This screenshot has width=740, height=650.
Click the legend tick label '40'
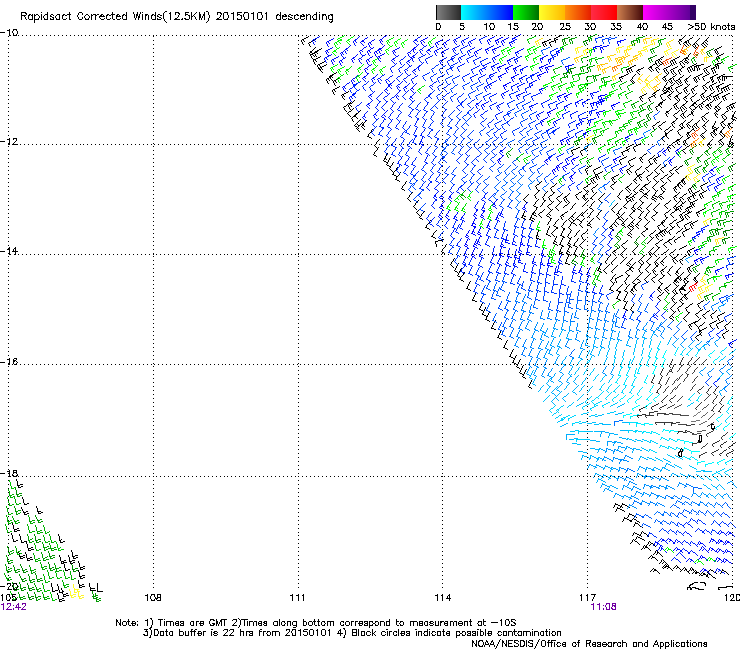642,27
